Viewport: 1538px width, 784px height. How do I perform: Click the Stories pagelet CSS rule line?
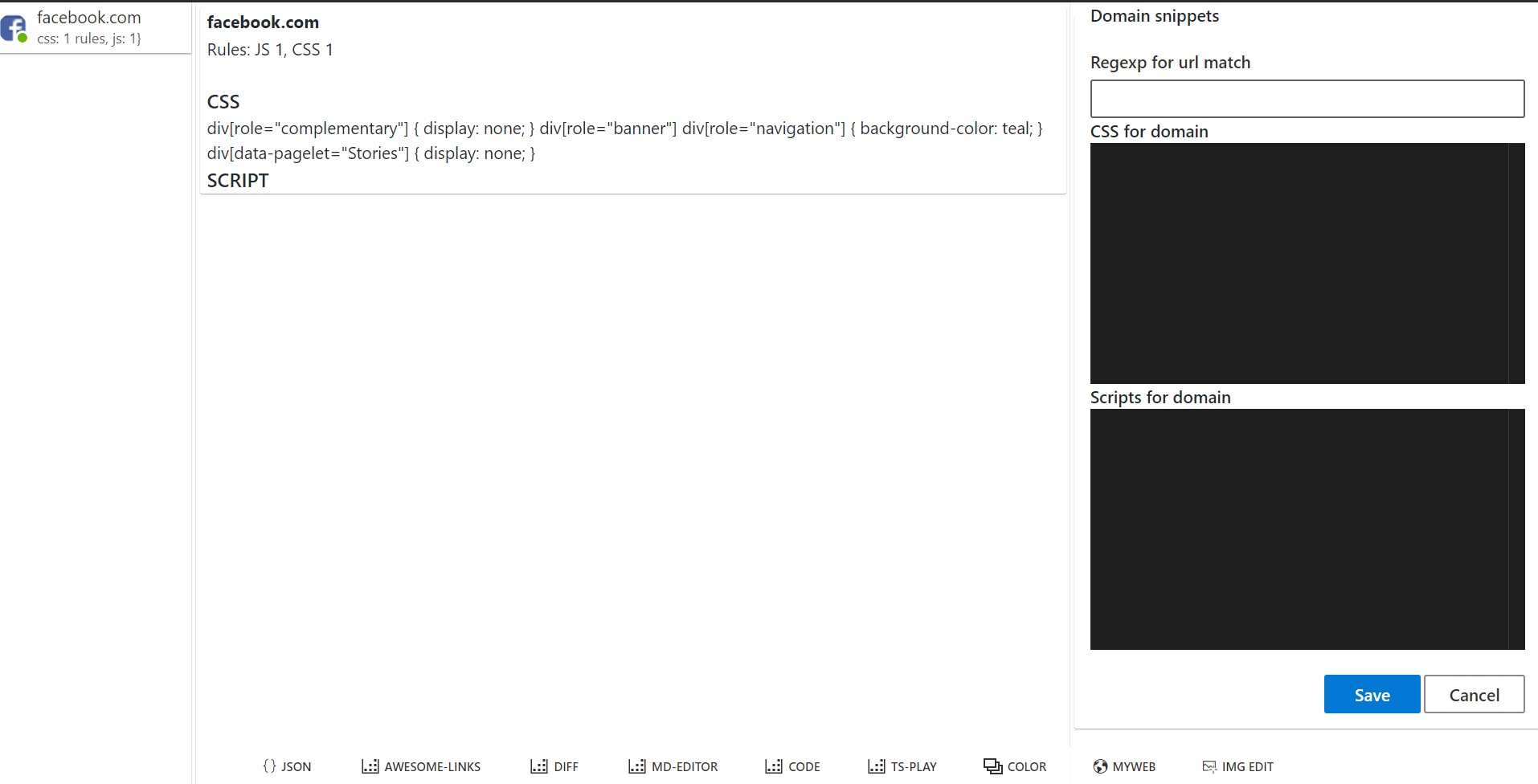click(371, 153)
